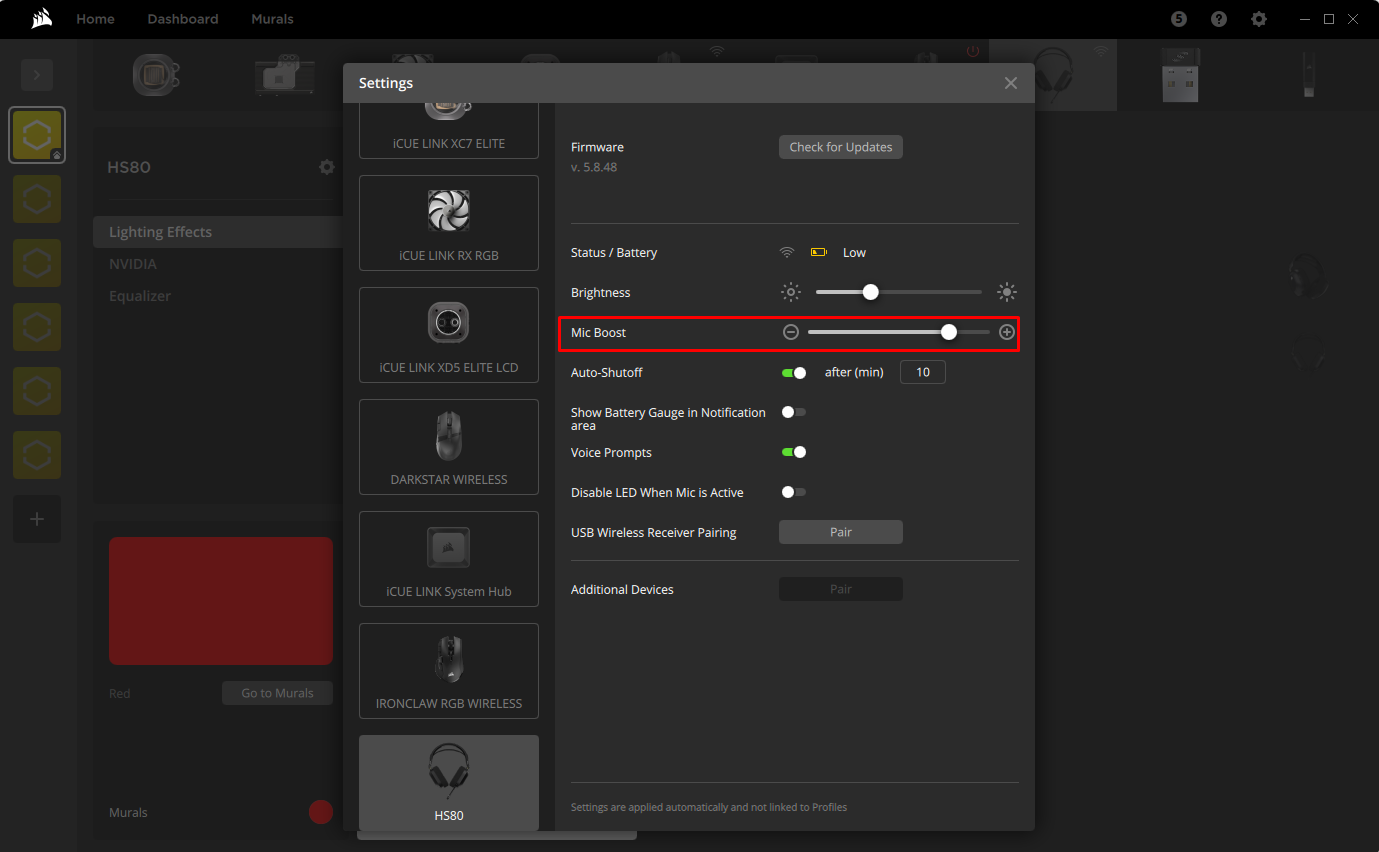
Task: Open HS80 device settings using its gear icon
Action: point(326,167)
